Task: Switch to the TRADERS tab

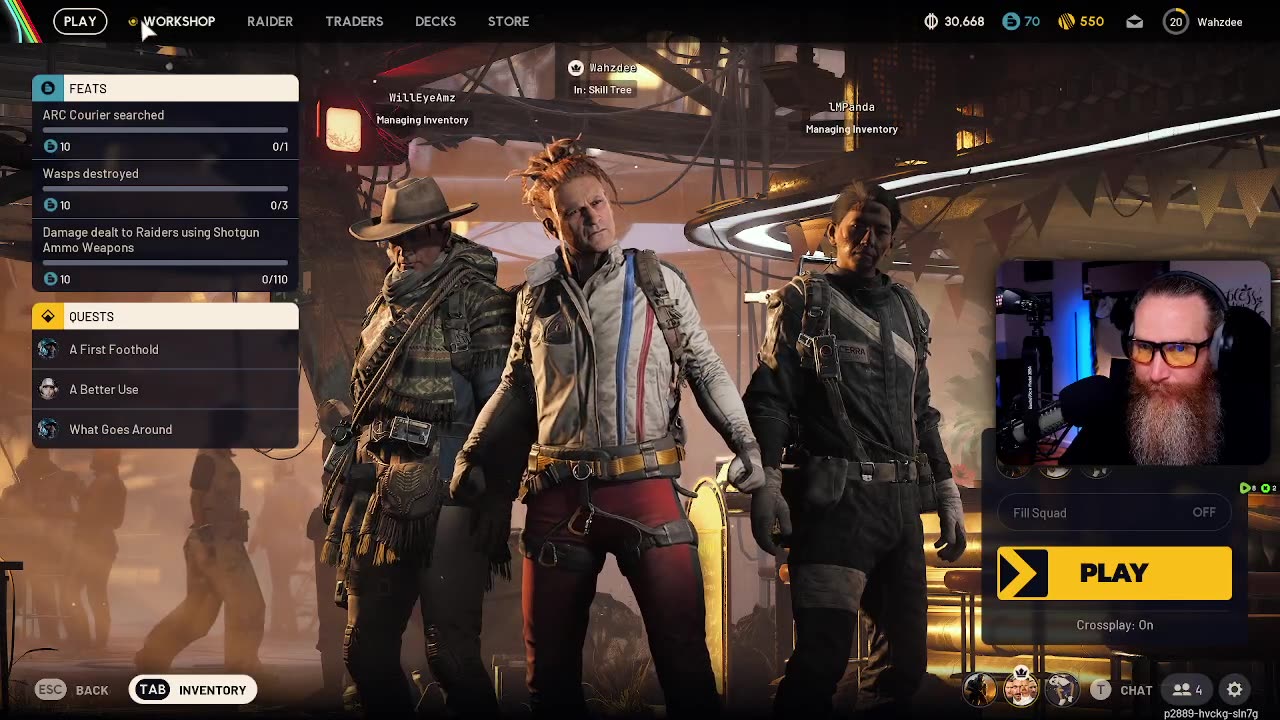Action: [x=354, y=21]
